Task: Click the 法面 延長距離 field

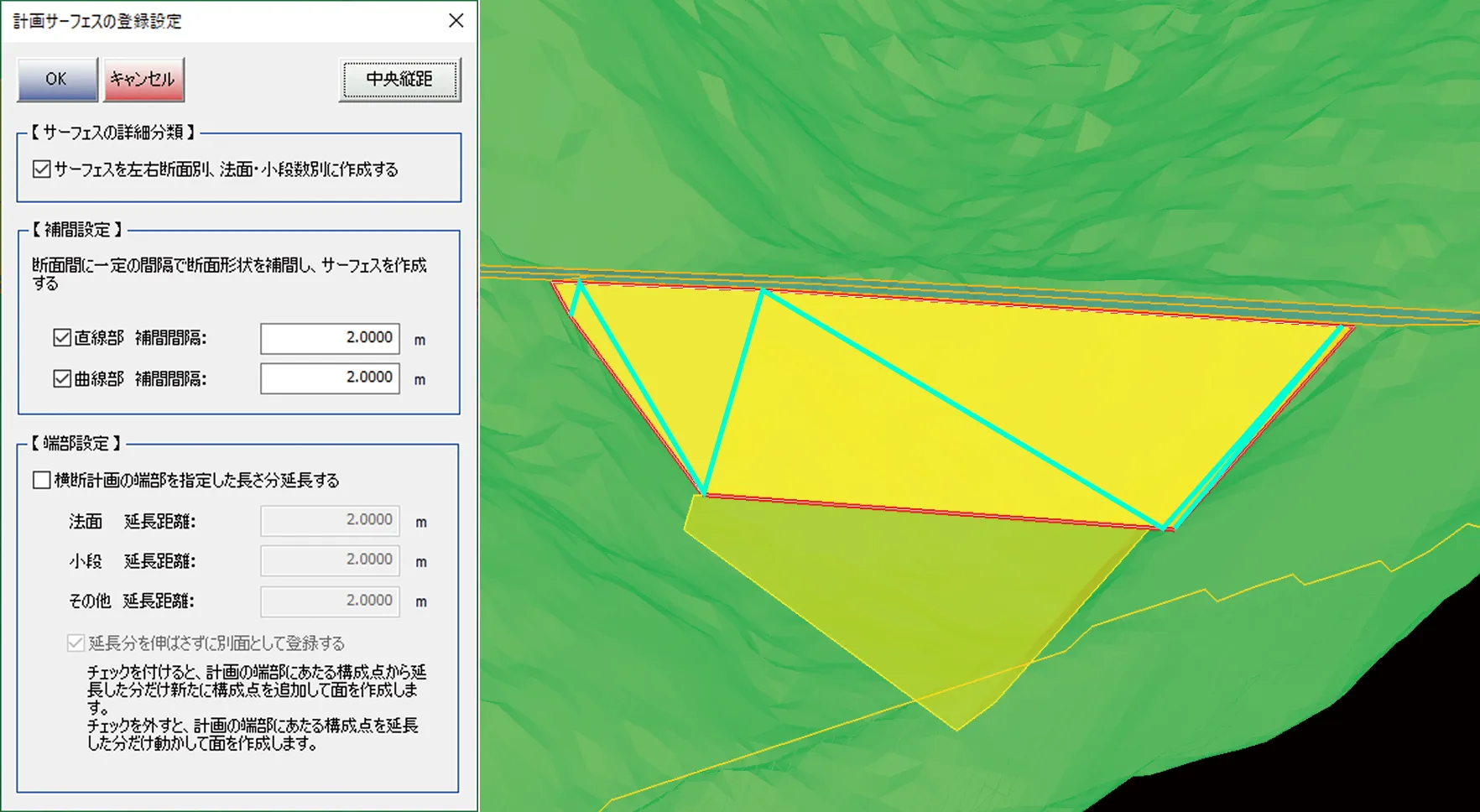Action: 330,520
